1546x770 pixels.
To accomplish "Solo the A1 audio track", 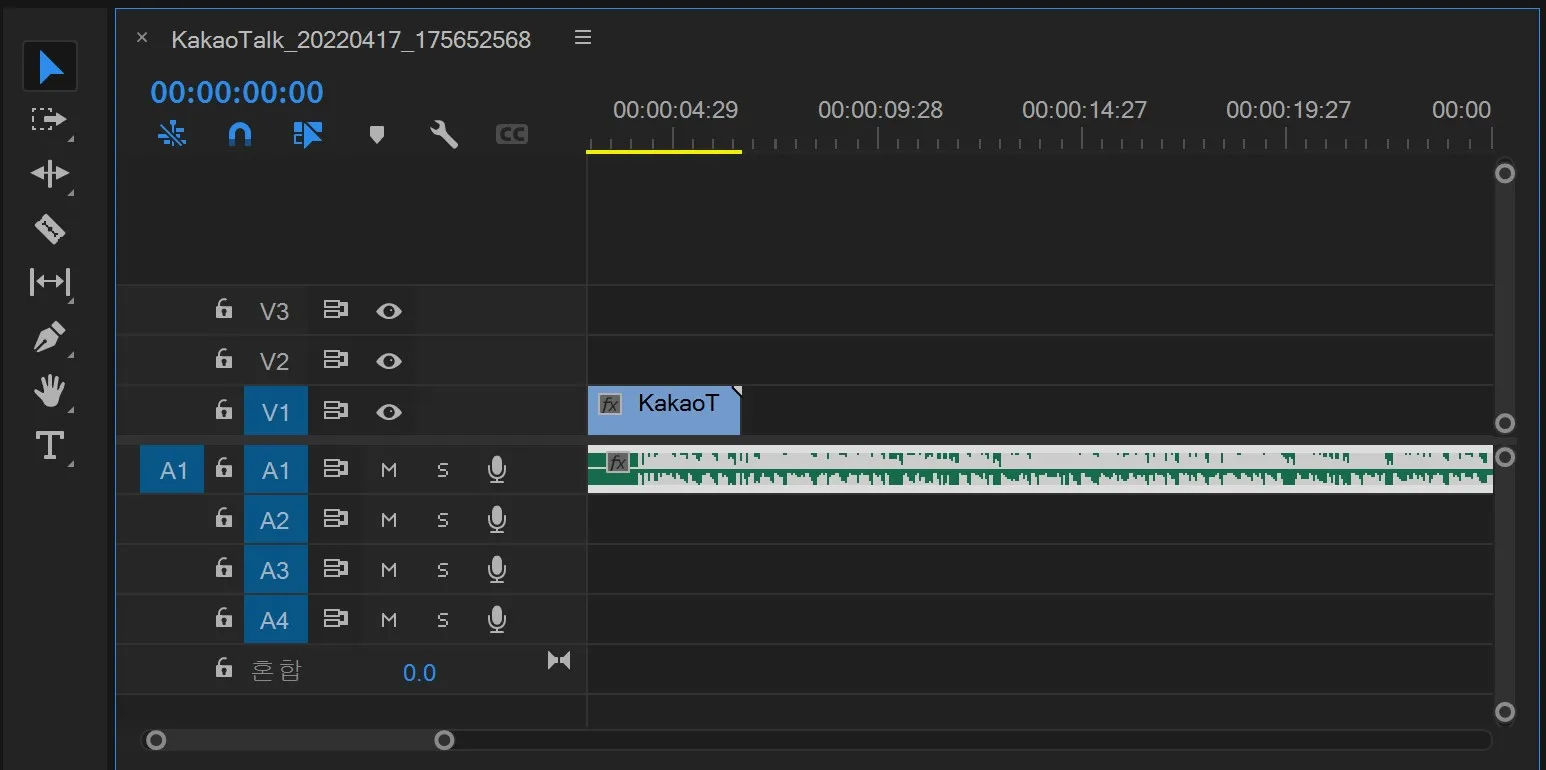I will pos(443,470).
